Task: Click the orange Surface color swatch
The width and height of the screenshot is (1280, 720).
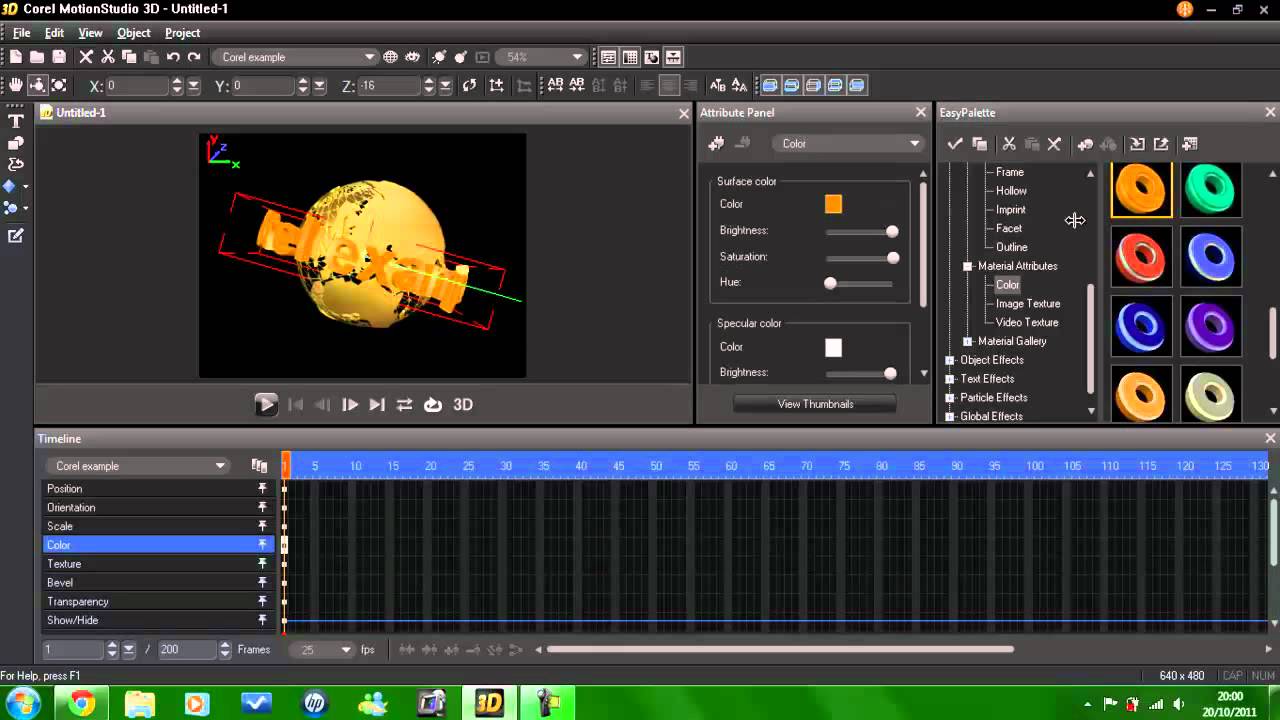Action: click(x=833, y=204)
